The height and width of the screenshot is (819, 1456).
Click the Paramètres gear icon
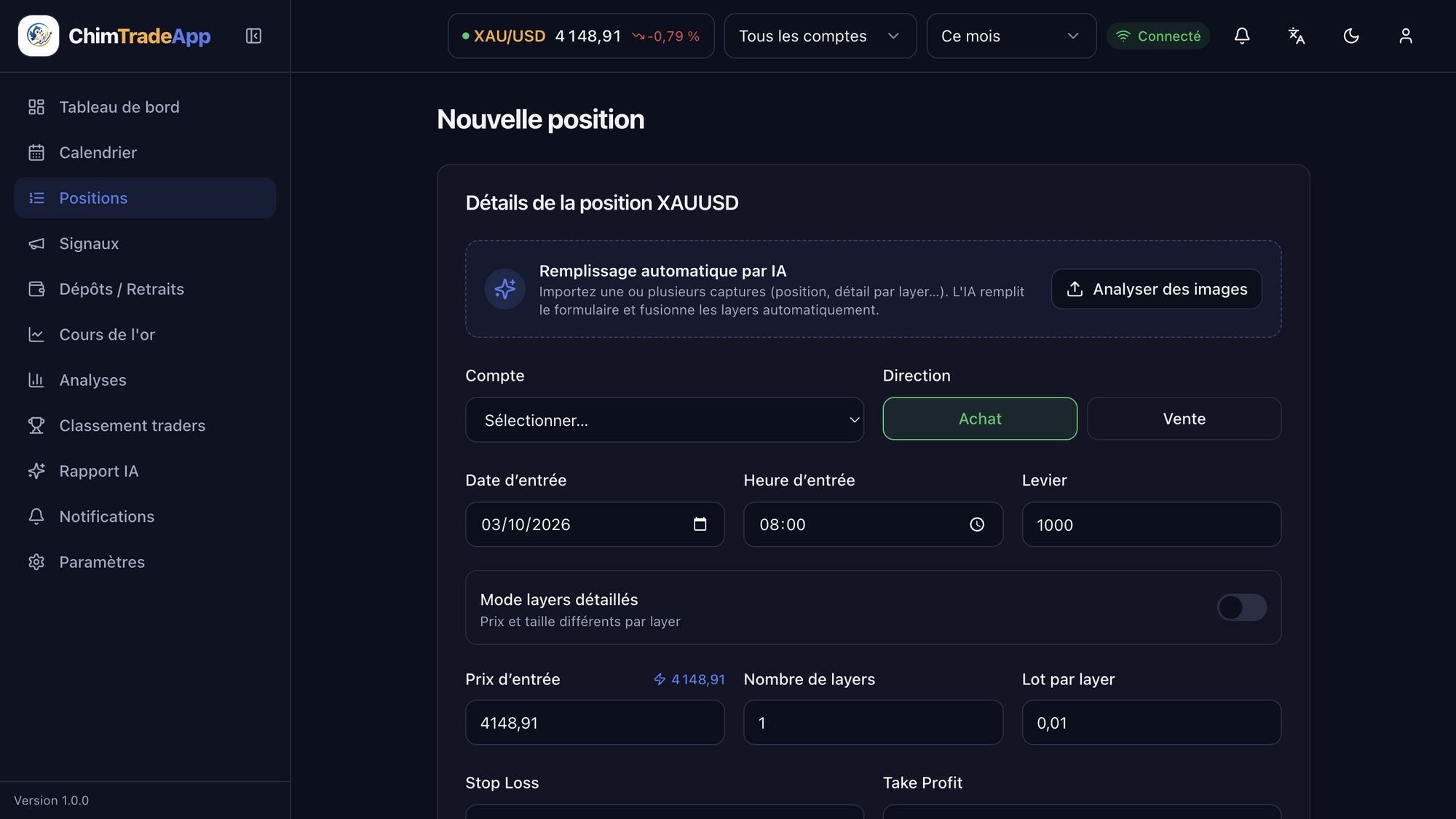click(x=36, y=562)
